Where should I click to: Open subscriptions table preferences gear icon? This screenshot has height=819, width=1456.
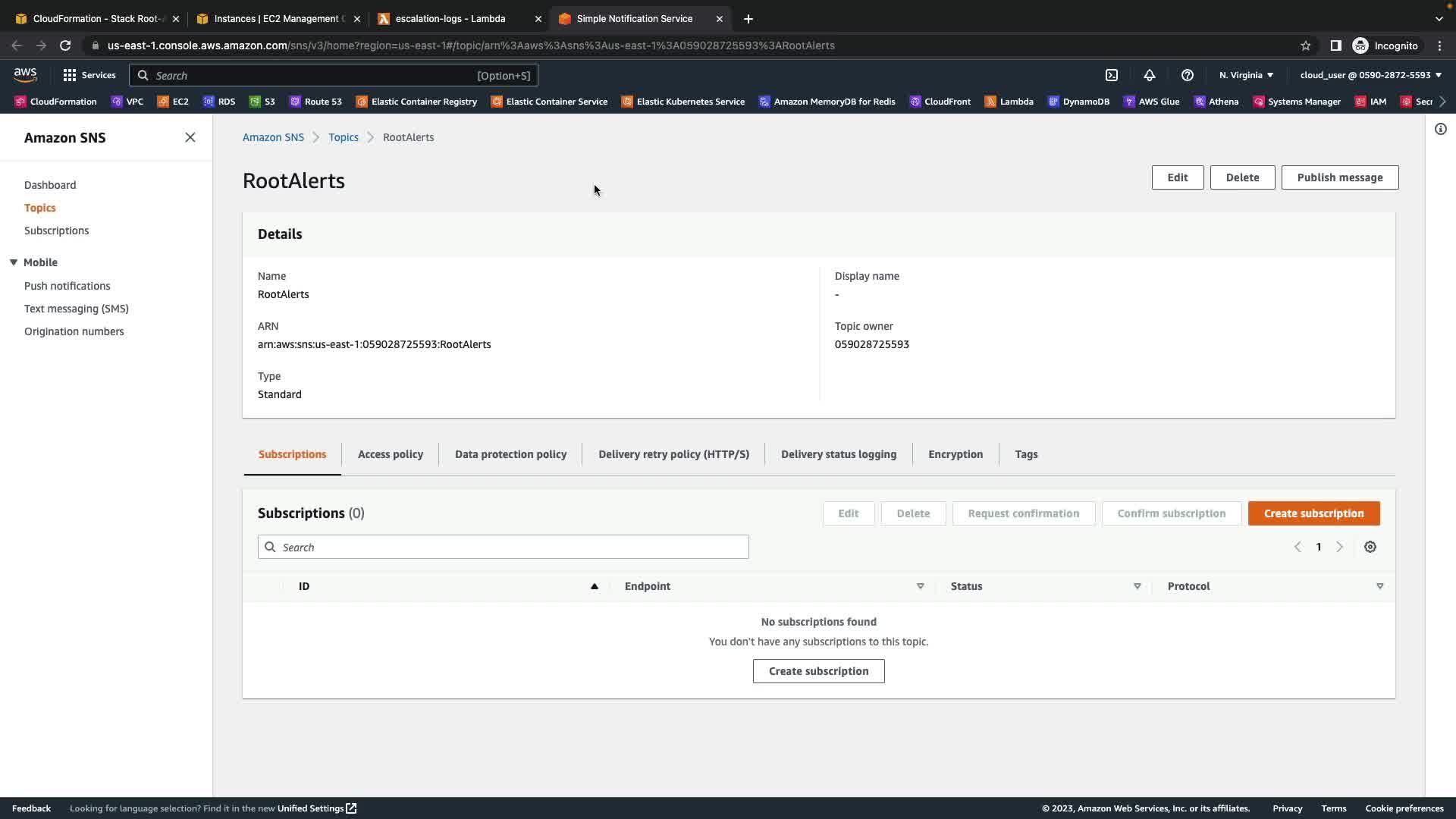(x=1370, y=547)
